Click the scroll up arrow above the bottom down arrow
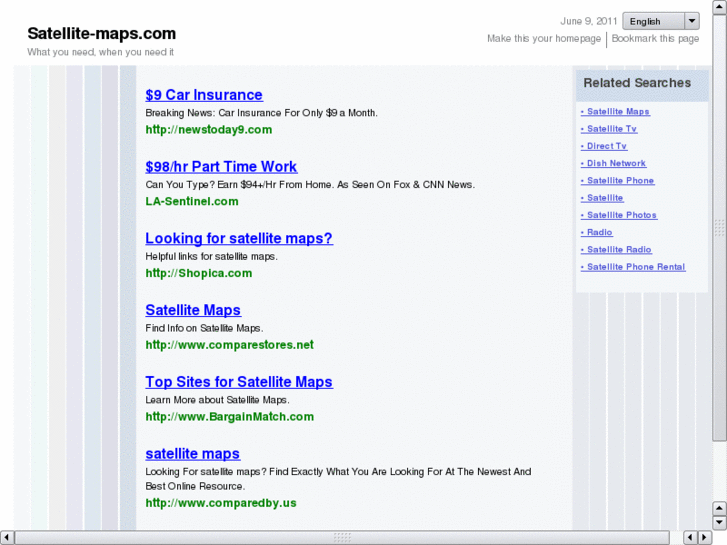This screenshot has width=727, height=545. click(x=719, y=508)
